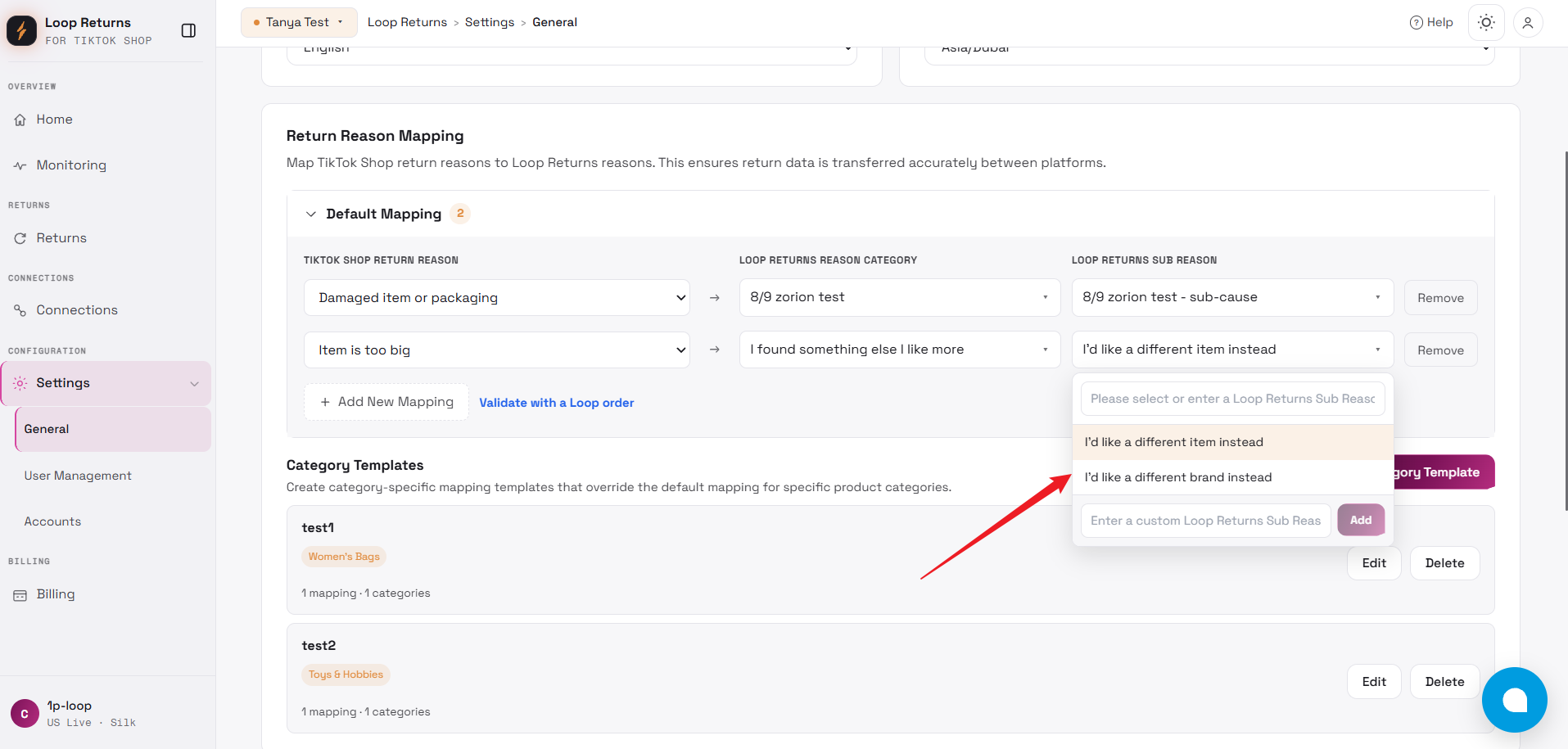Open the I found something else category dropdown
Image resolution: width=1568 pixels, height=749 pixels.
[x=900, y=350]
